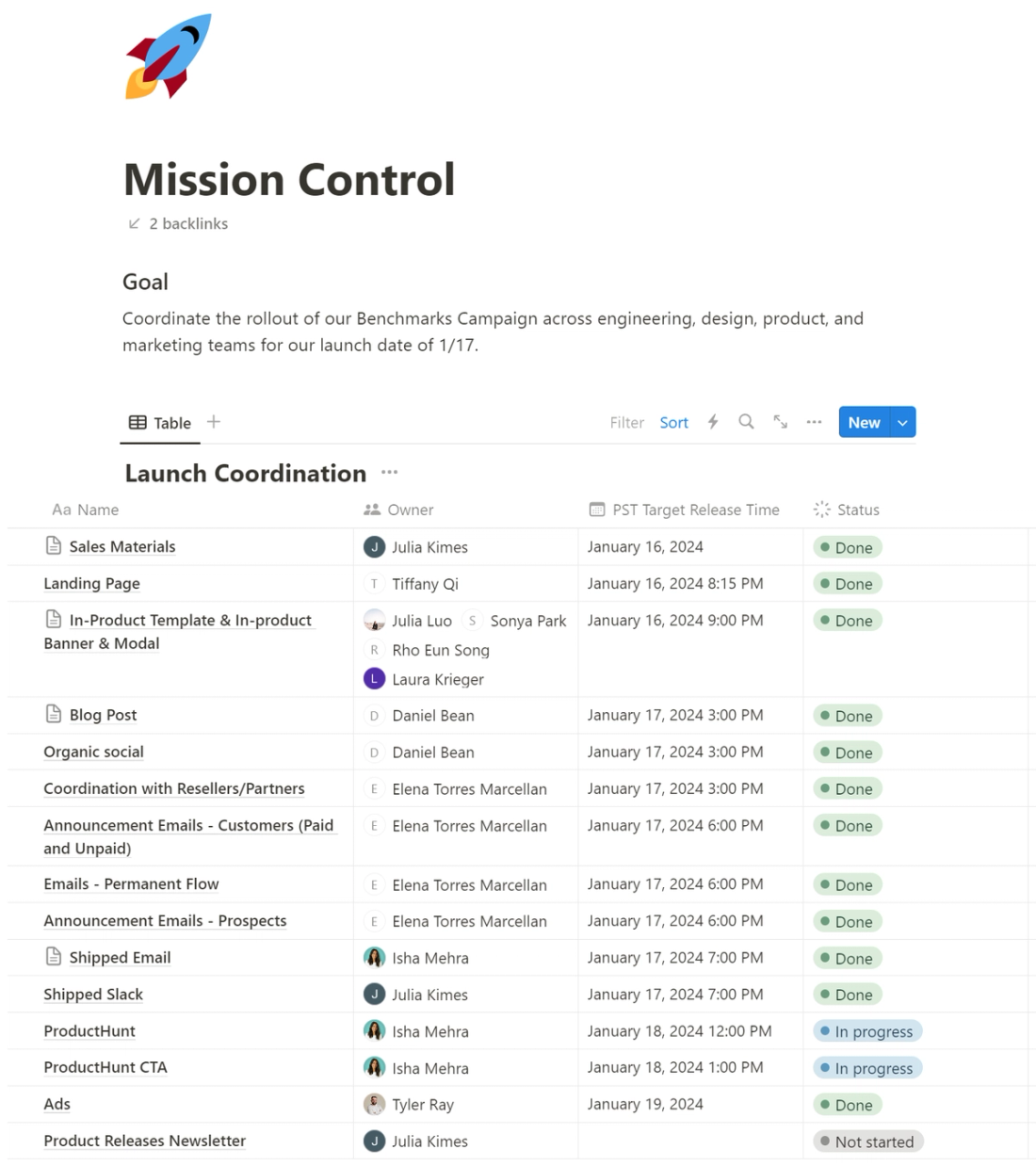Click the people icon in the Owner header

370,509
